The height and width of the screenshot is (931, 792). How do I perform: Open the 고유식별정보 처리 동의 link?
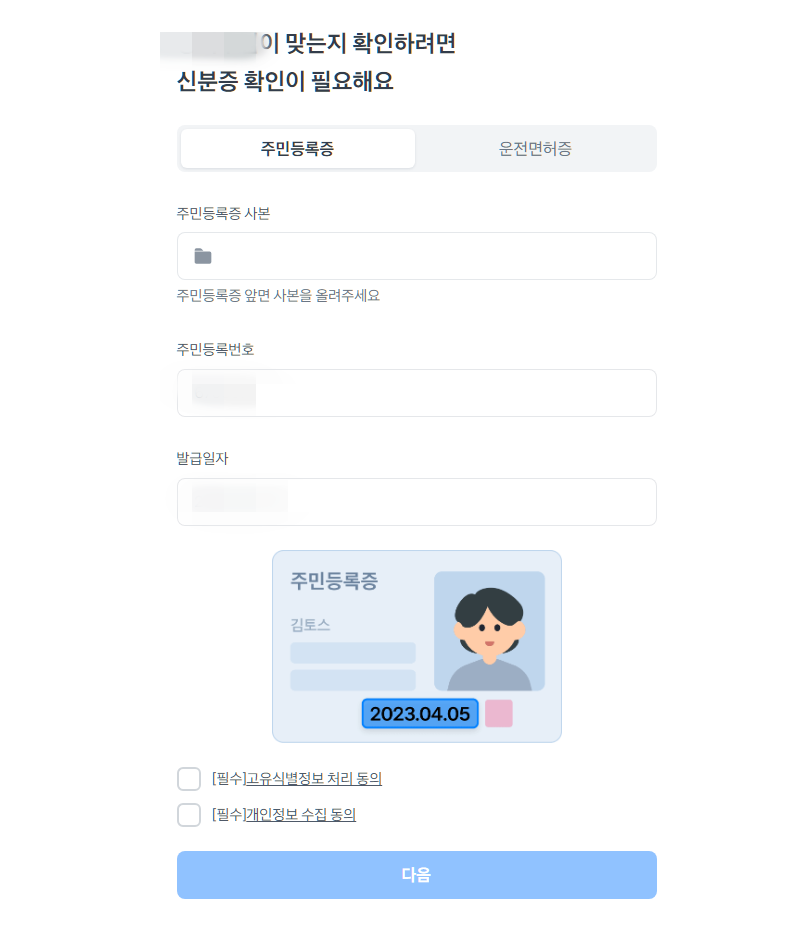pyautogui.click(x=314, y=778)
